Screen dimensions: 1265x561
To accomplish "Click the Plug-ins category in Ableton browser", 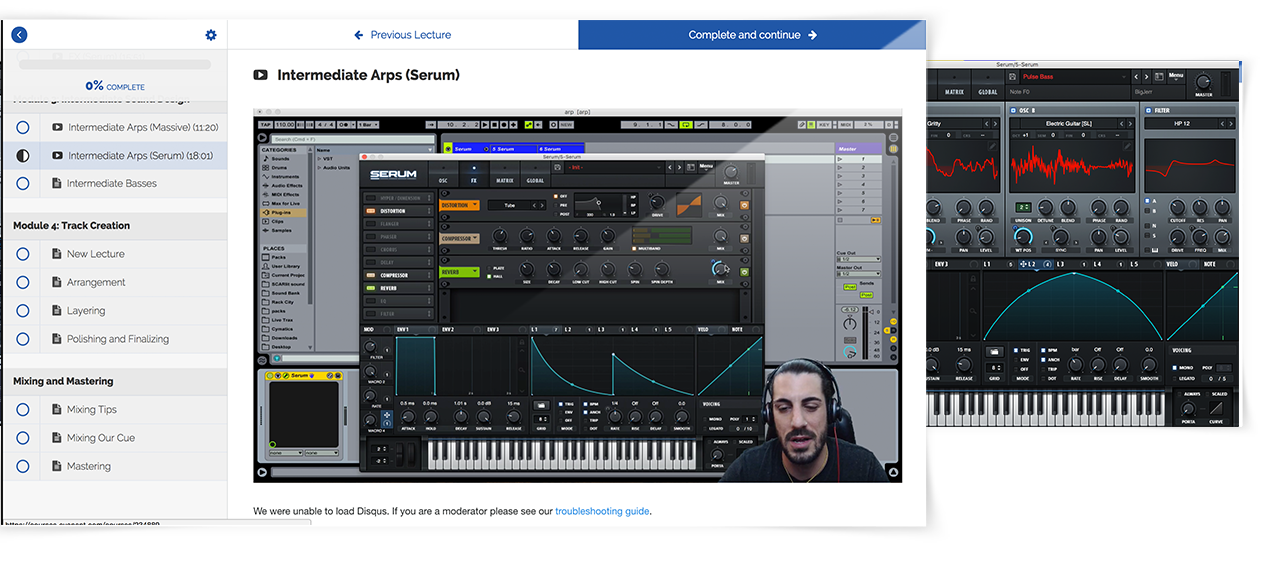I will tap(284, 213).
